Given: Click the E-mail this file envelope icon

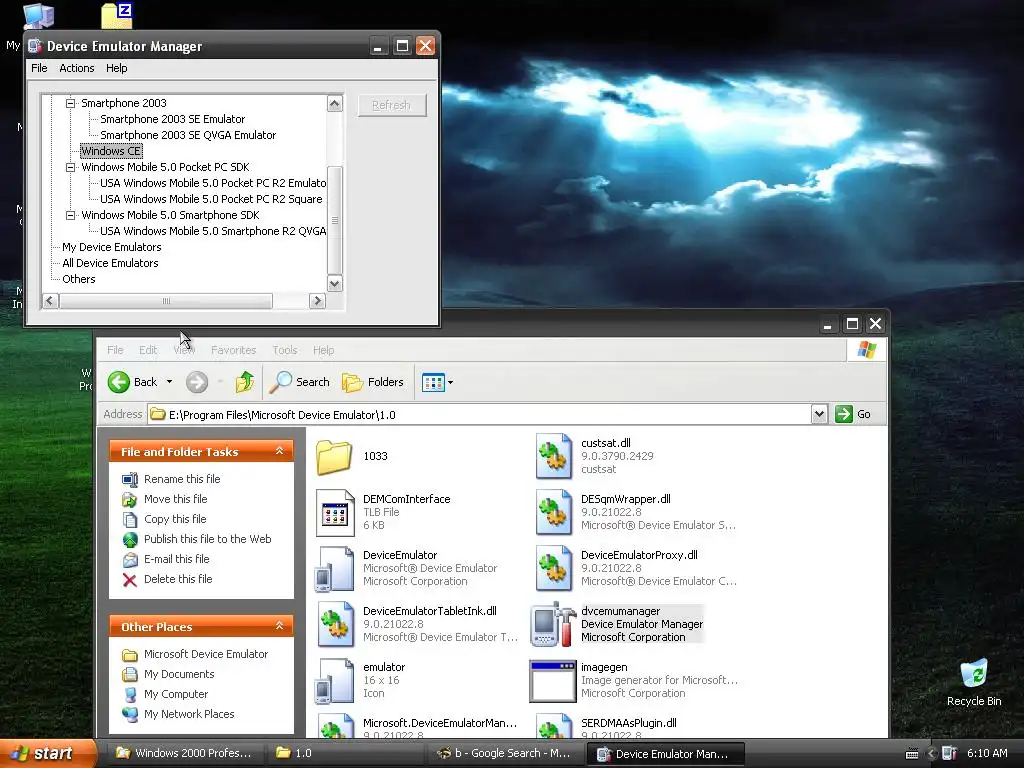Looking at the screenshot, I should pyautogui.click(x=131, y=560).
